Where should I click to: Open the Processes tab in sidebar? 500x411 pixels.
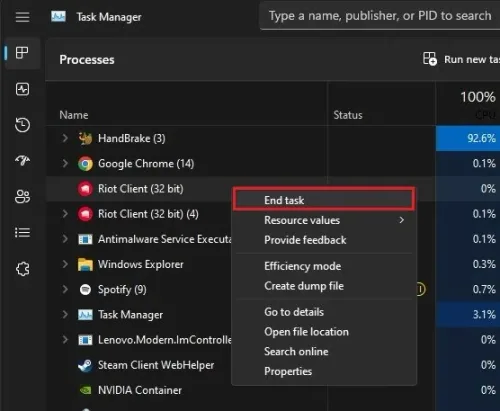22,53
